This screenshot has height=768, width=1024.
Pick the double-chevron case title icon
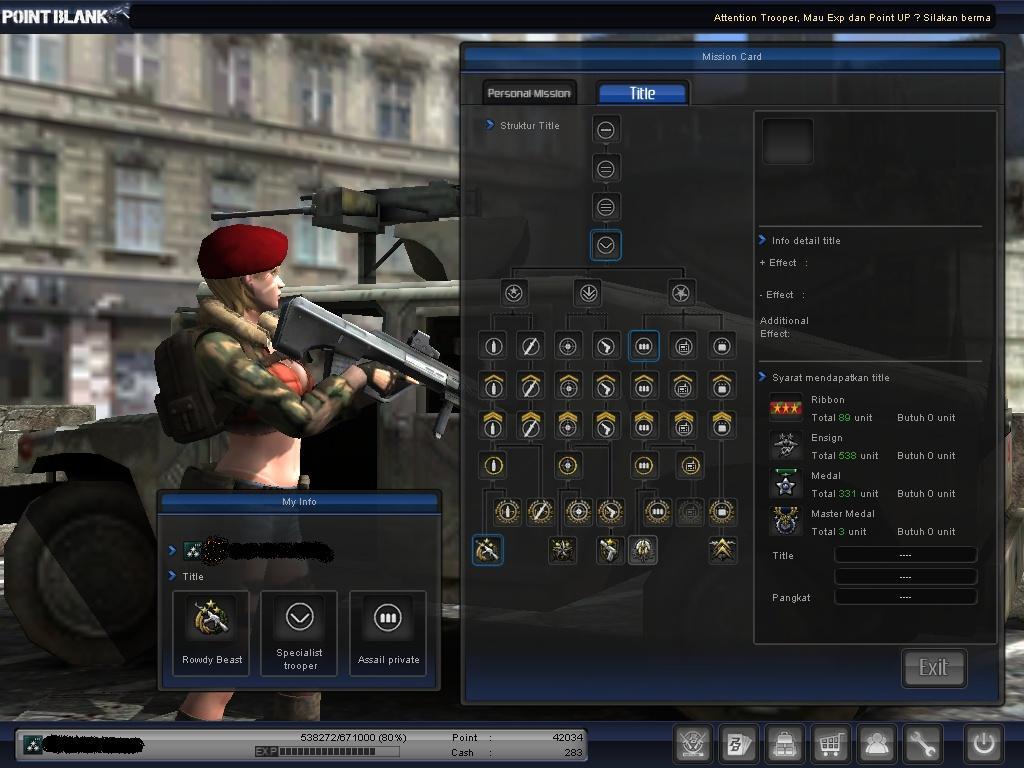(722, 425)
